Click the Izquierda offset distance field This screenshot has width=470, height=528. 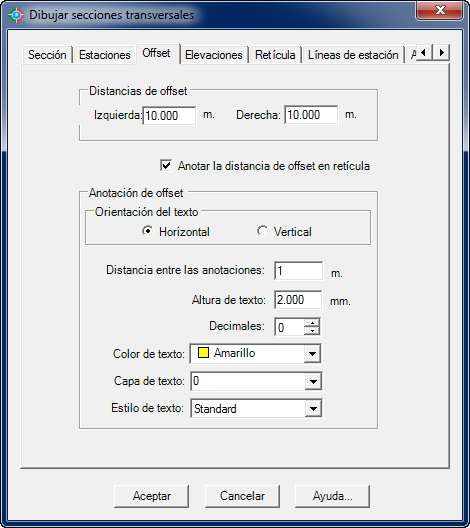pos(169,116)
